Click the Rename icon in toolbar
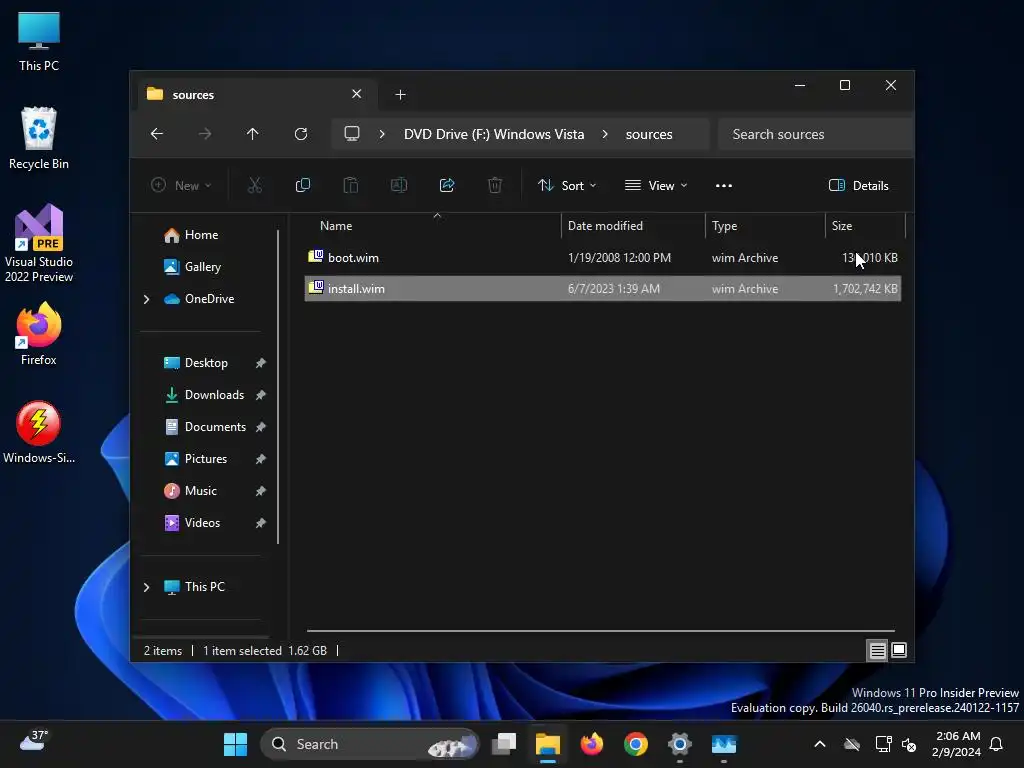Viewport: 1024px width, 768px height. click(x=399, y=185)
